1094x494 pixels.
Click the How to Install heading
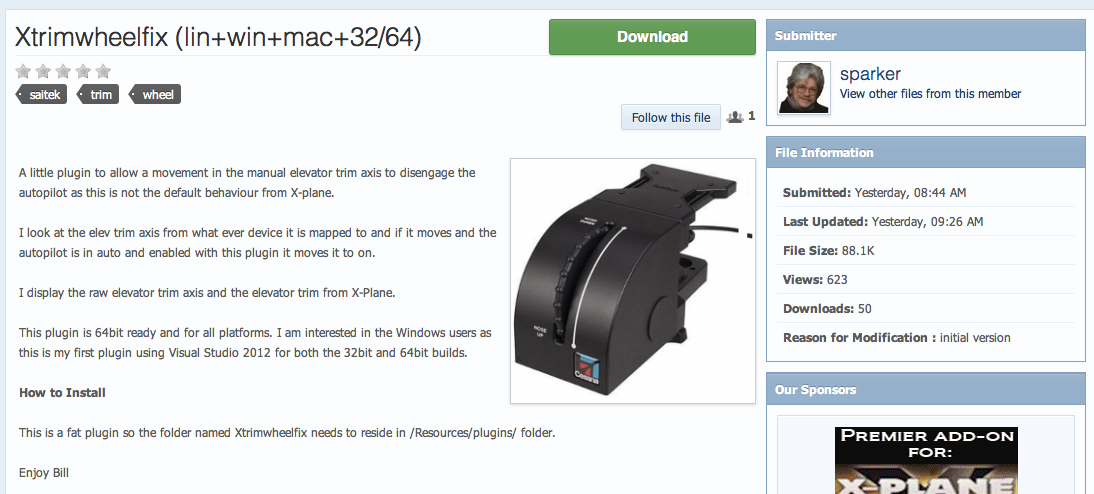[x=62, y=393]
